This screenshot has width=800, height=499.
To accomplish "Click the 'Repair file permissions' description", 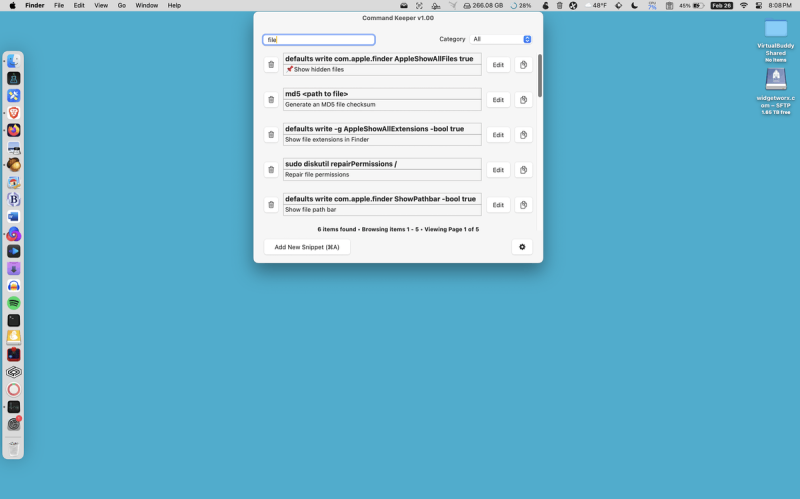I will pyautogui.click(x=382, y=174).
